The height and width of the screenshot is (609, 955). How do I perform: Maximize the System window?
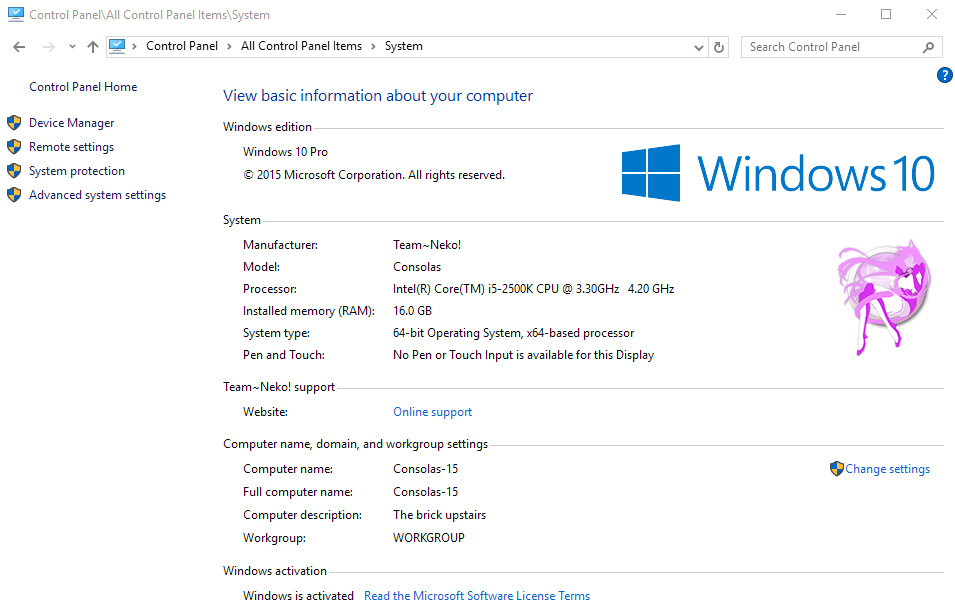[886, 14]
